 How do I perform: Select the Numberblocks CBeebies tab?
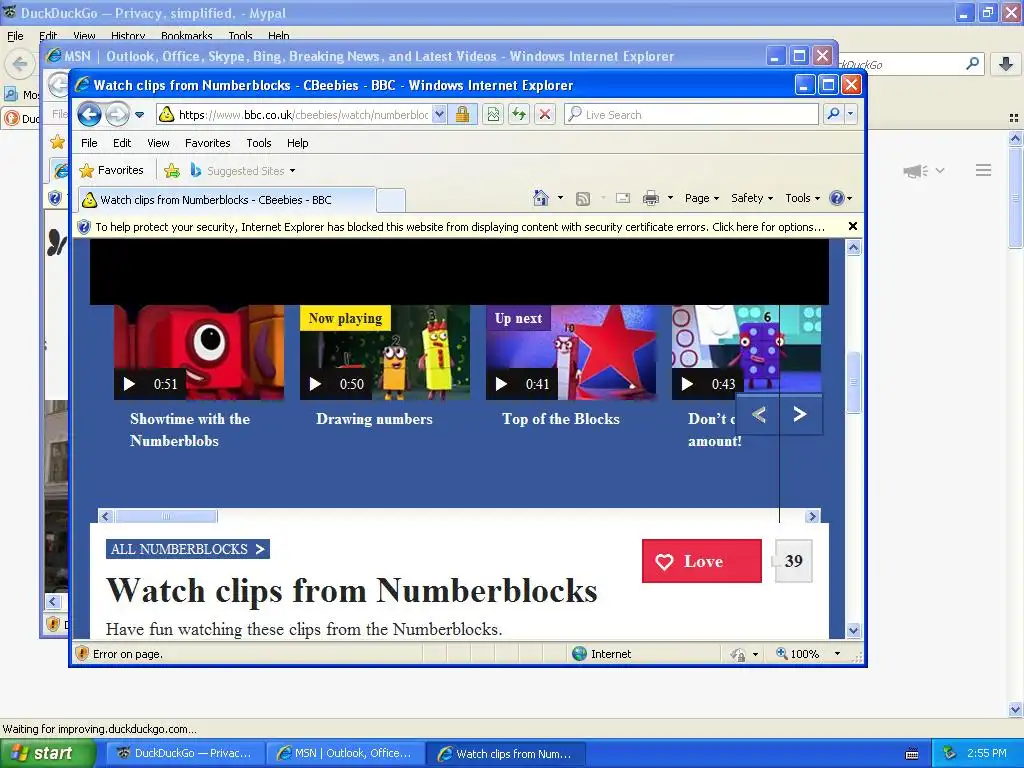227,200
